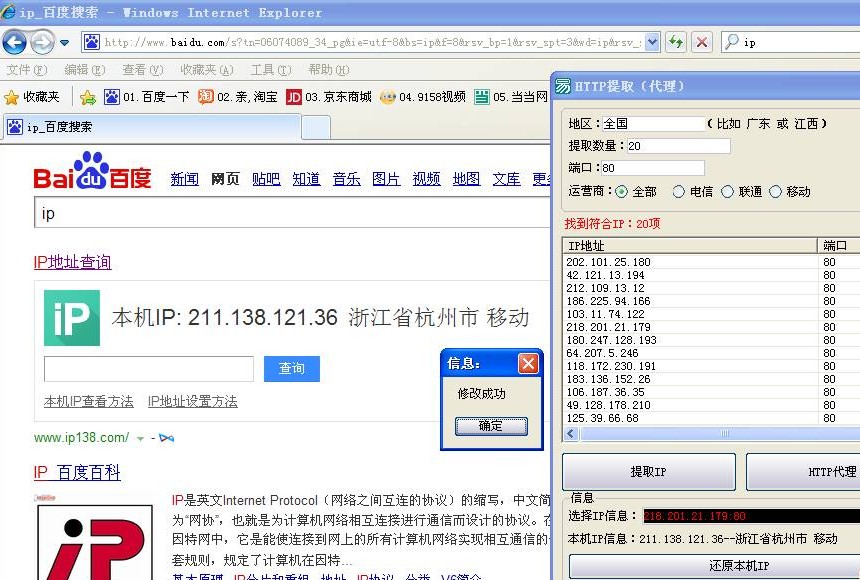Stop loading with the red X icon
This screenshot has width=860, height=580.
click(x=702, y=42)
